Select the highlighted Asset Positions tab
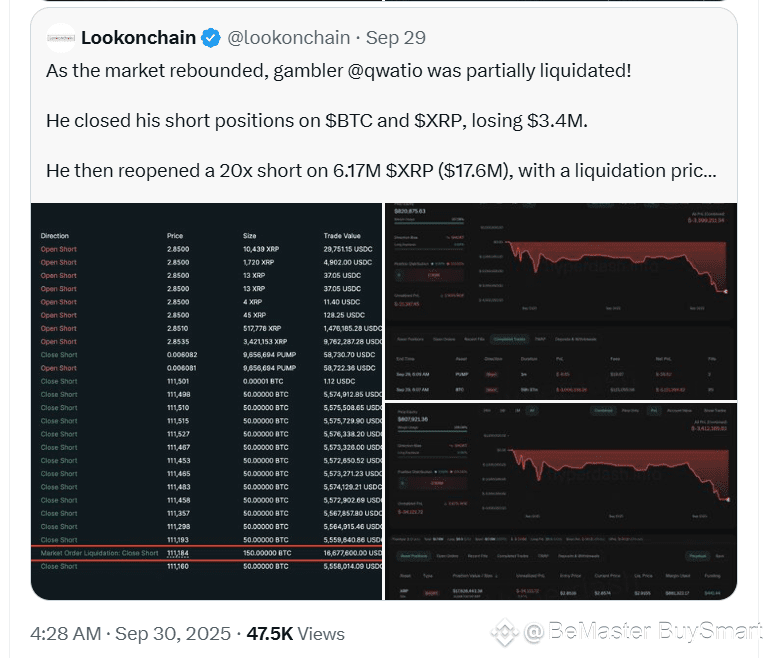The width and height of the screenshot is (770, 658). coord(414,556)
